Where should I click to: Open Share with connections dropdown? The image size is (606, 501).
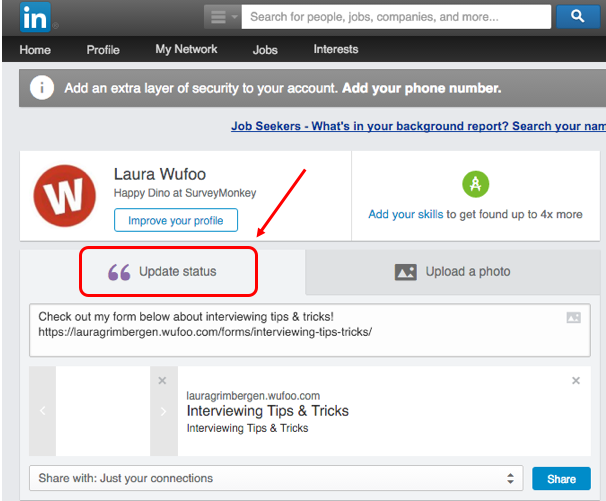coord(276,478)
